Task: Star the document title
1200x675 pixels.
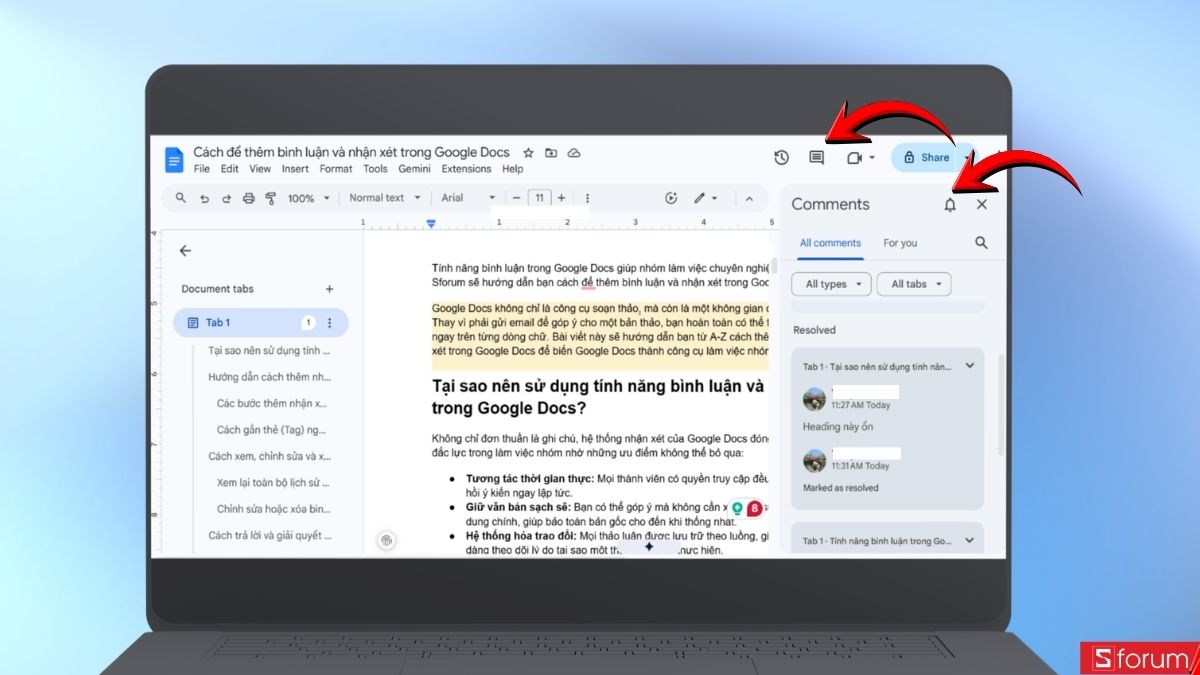Action: pyautogui.click(x=528, y=153)
